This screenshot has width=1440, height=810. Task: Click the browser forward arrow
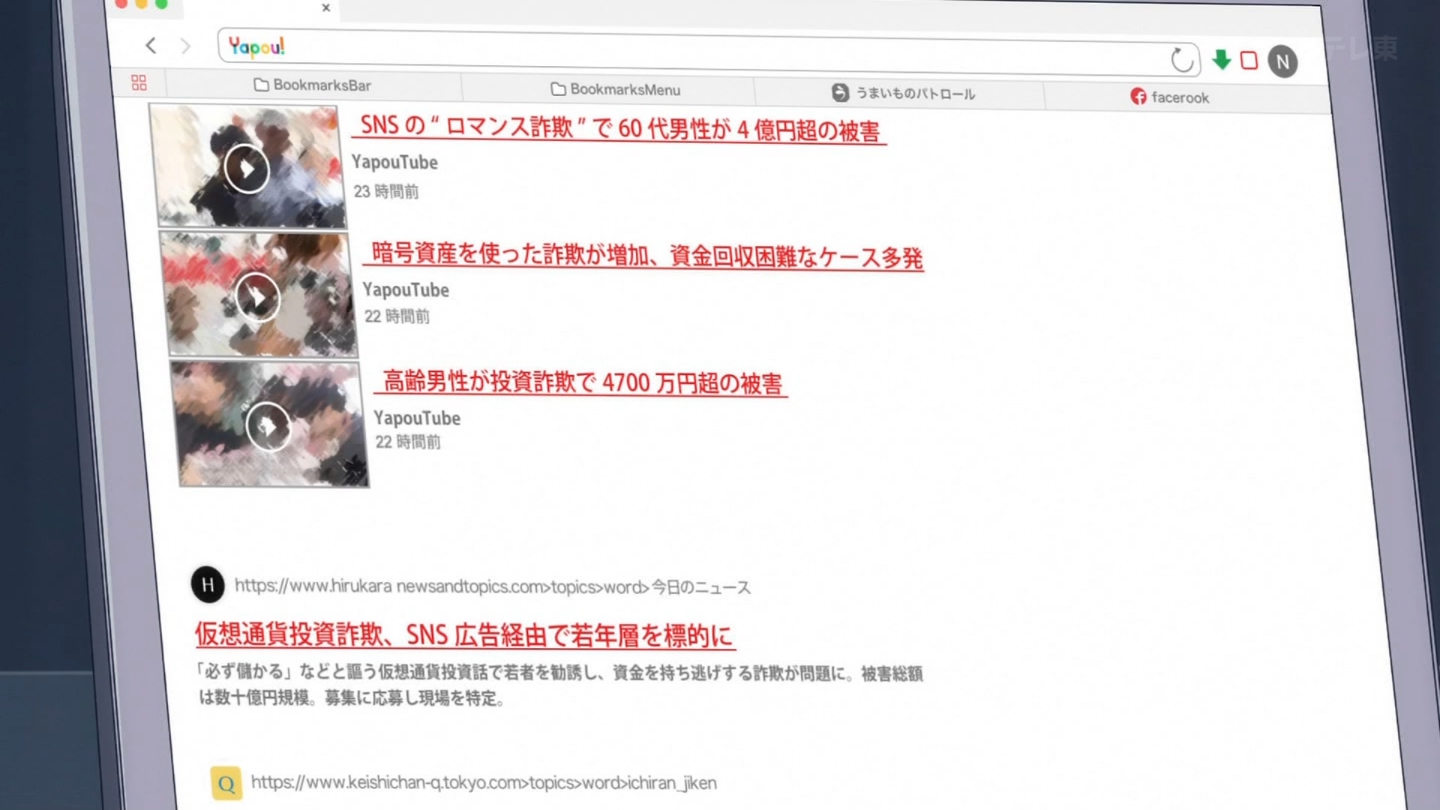[185, 46]
